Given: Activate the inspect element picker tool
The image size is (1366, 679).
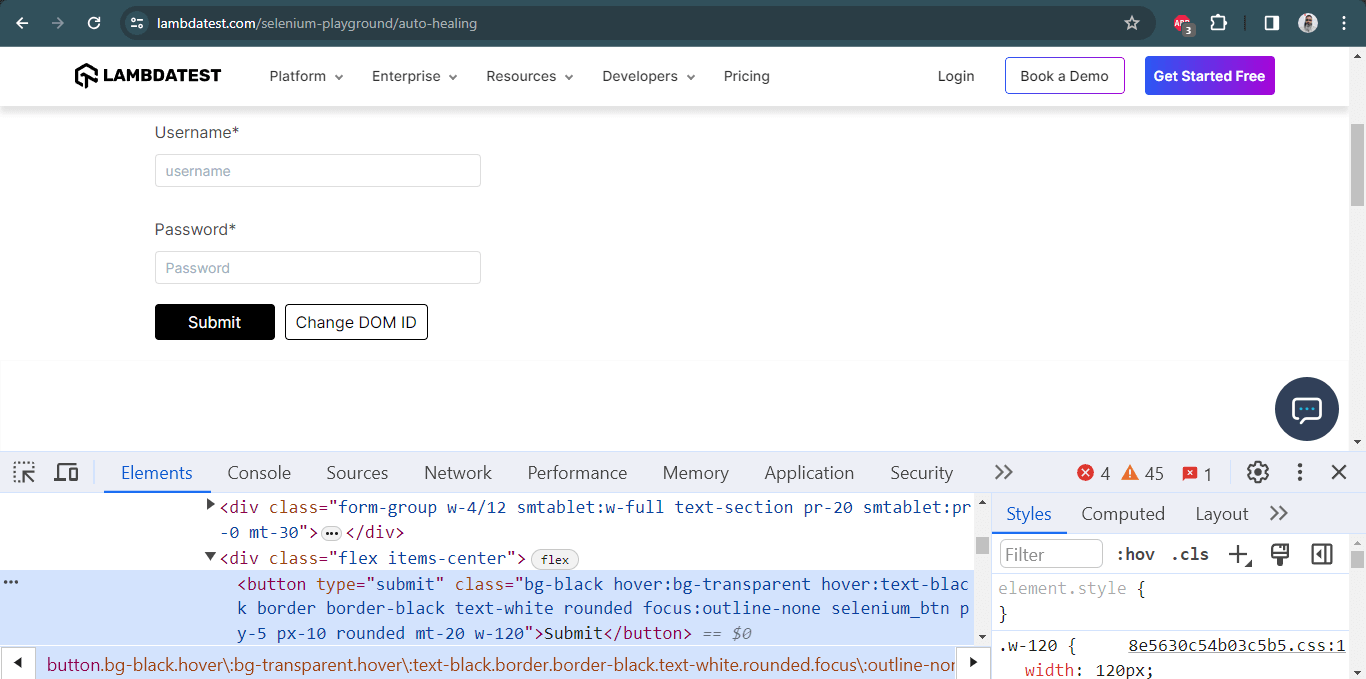Looking at the screenshot, I should click(23, 472).
